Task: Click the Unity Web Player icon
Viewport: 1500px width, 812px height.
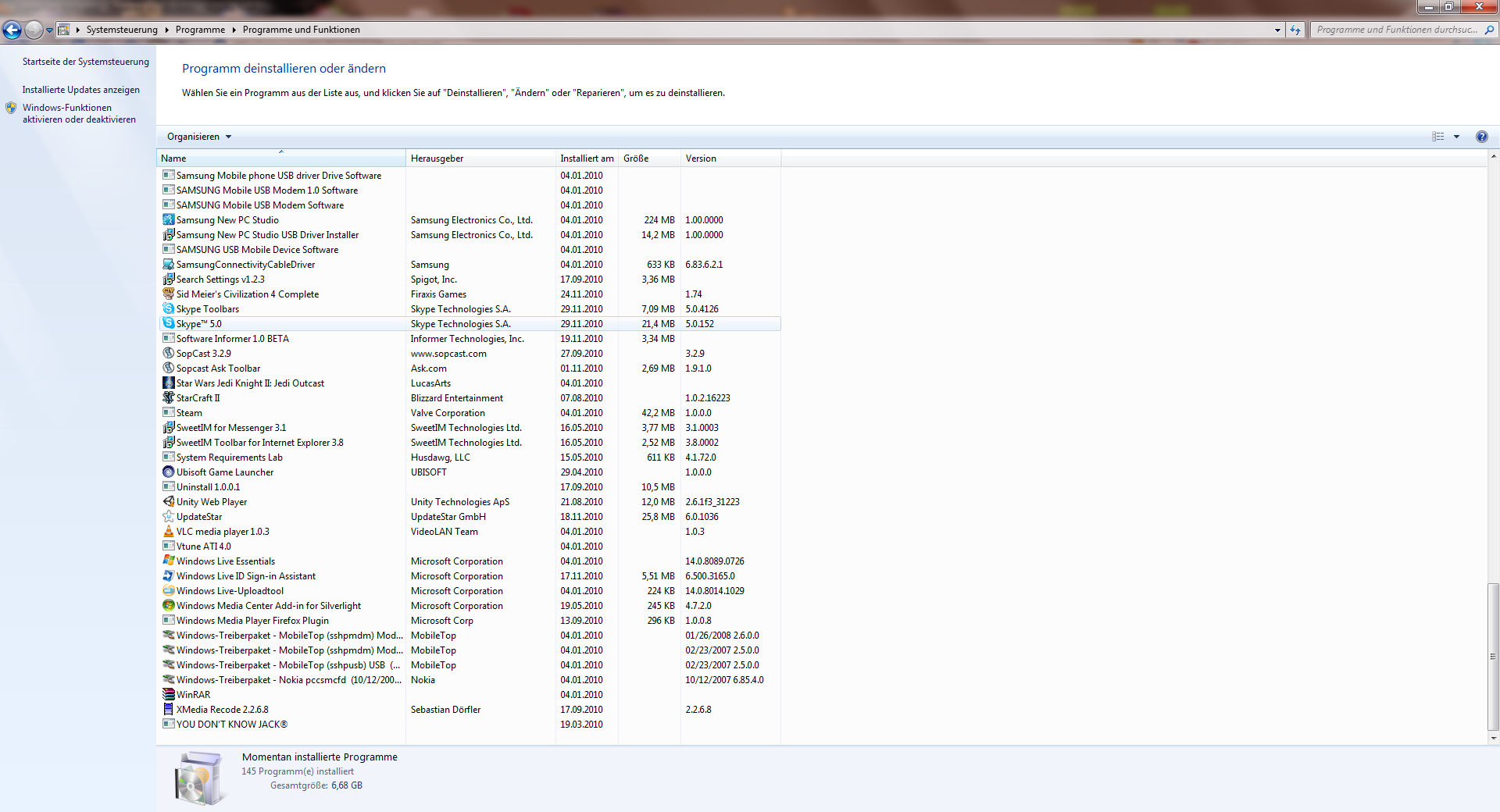Action: pyautogui.click(x=168, y=501)
